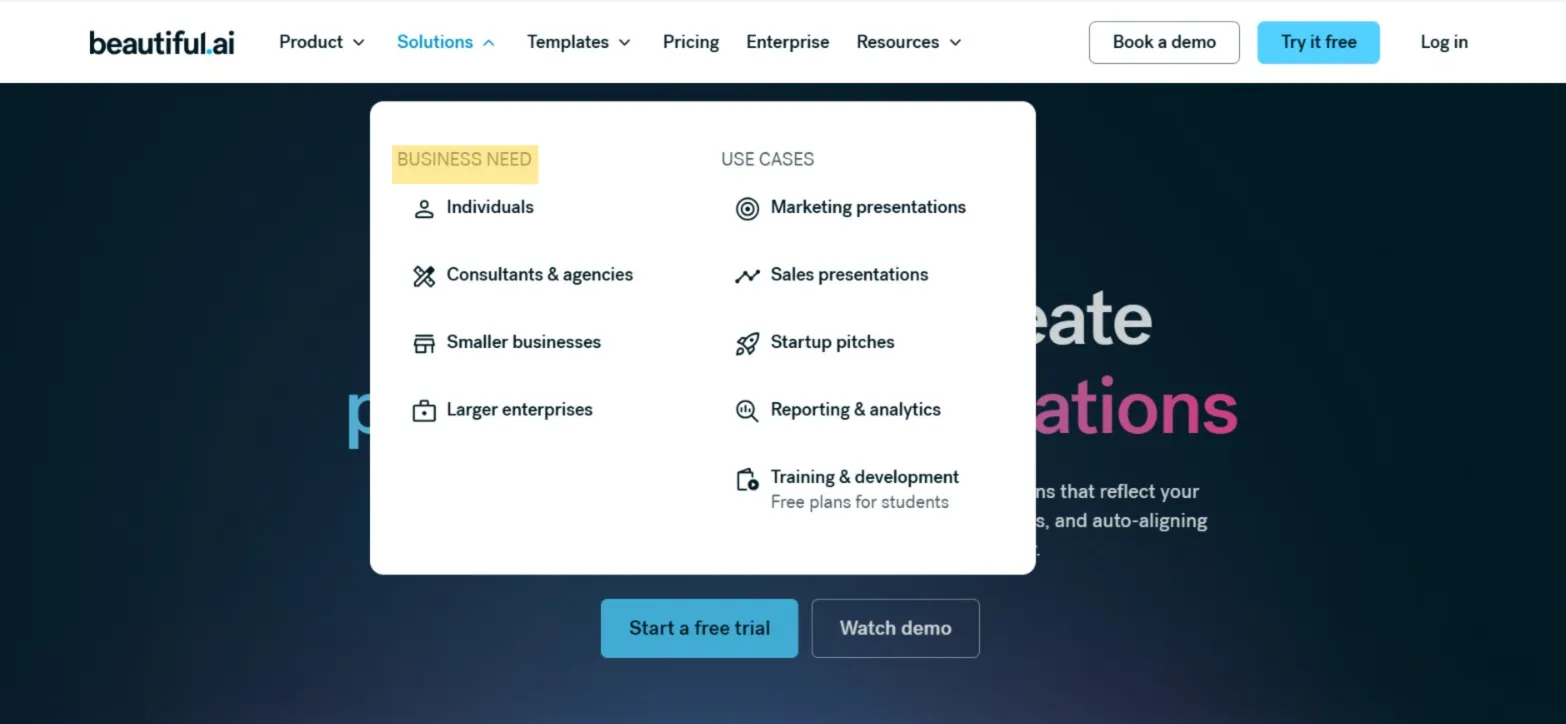Click the trend line icon beside Sales presentations

(747, 276)
